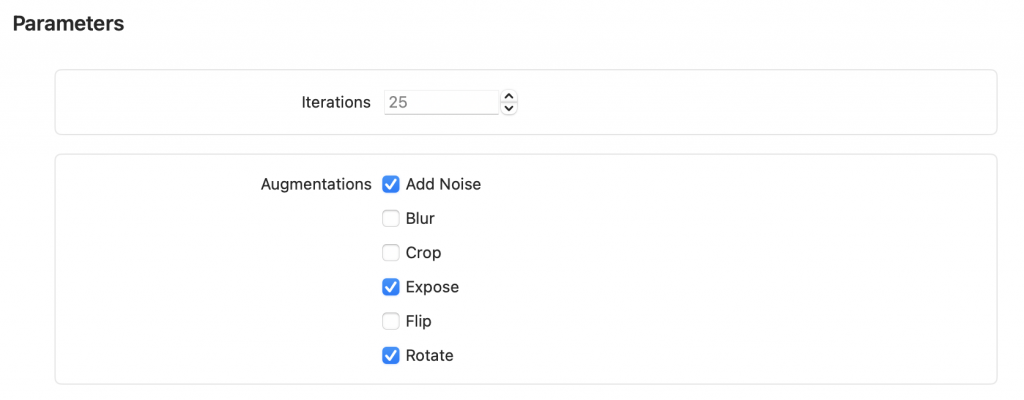The height and width of the screenshot is (400, 1024).
Task: Enable the Blur augmentation checkbox
Action: pos(391,219)
